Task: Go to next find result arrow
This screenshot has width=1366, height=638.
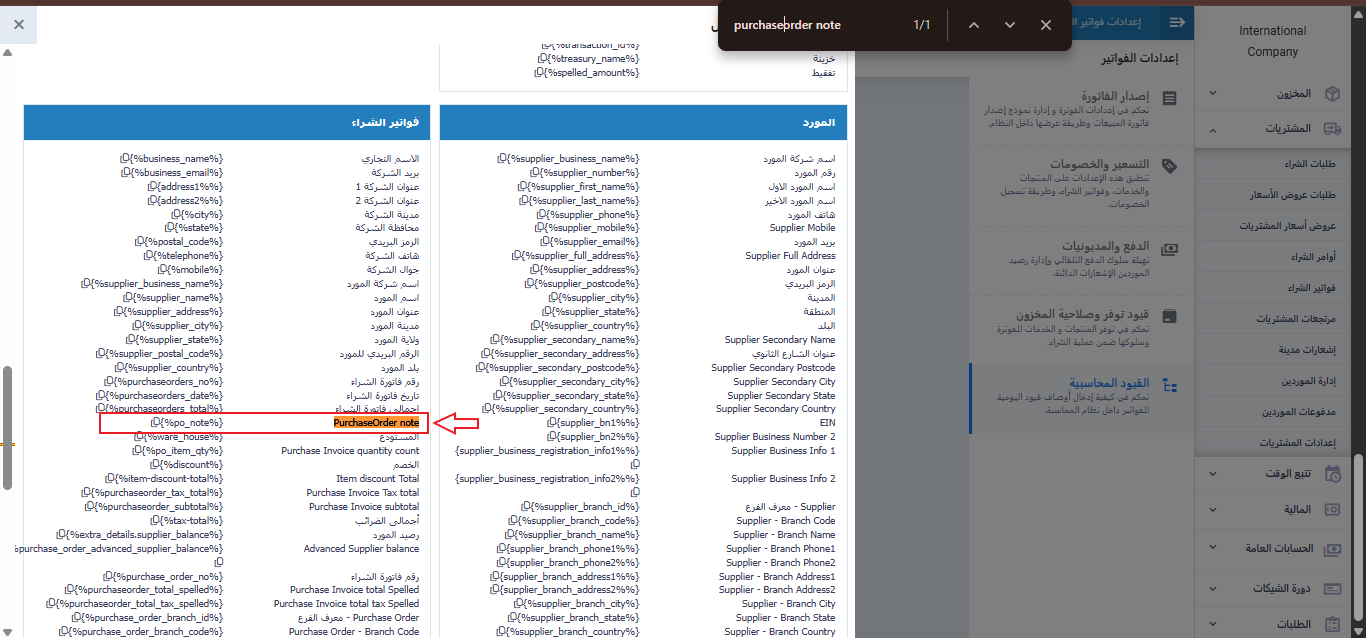Action: coord(1009,25)
